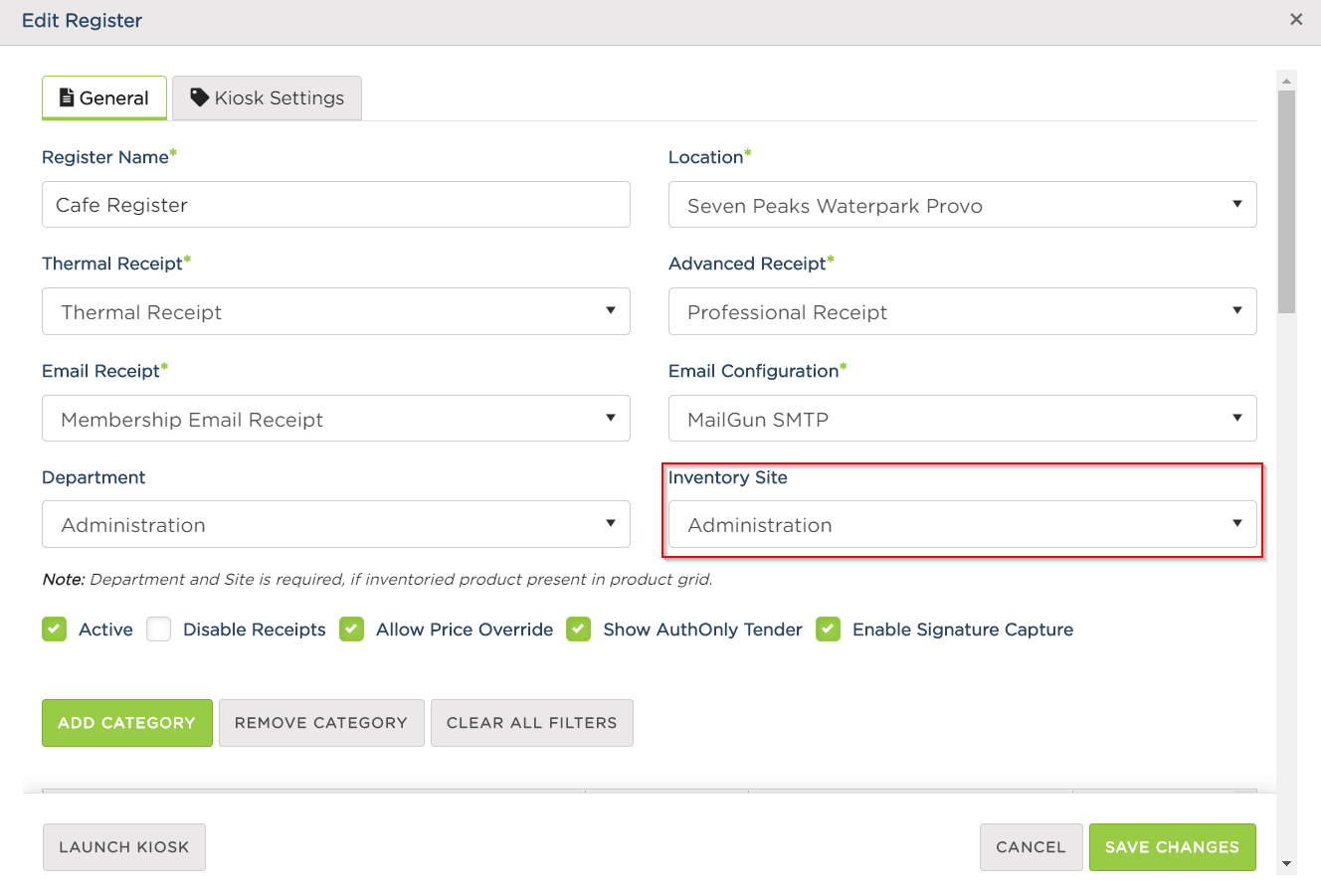Open the Email Configuration dropdown
1321x896 pixels.
[962, 419]
